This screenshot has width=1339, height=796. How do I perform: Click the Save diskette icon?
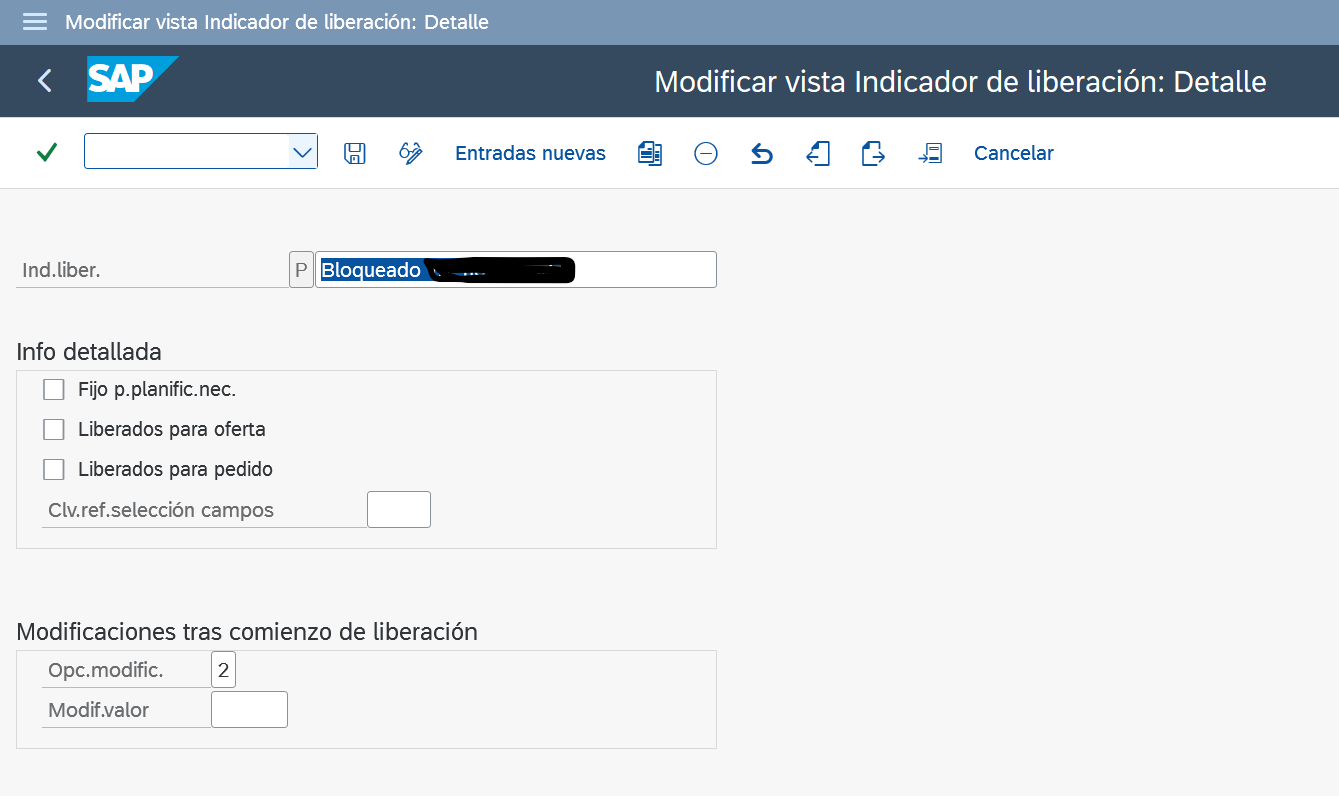tap(354, 153)
